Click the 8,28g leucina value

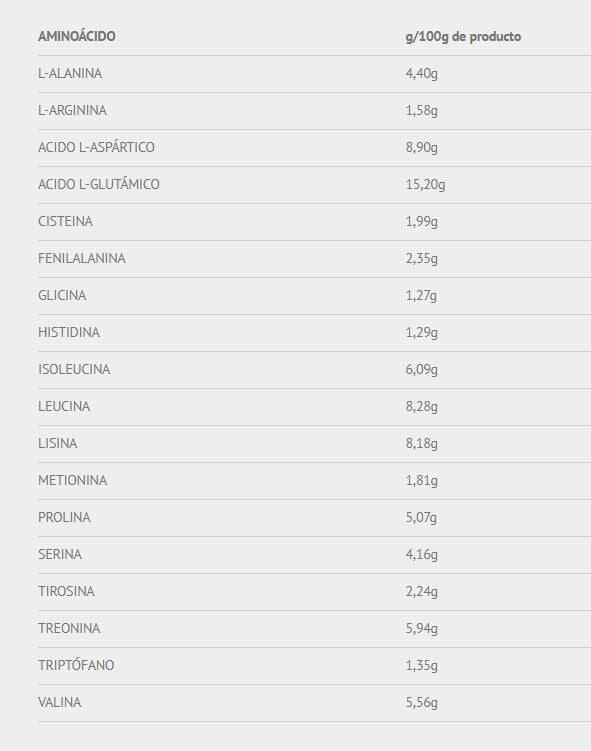(421, 407)
